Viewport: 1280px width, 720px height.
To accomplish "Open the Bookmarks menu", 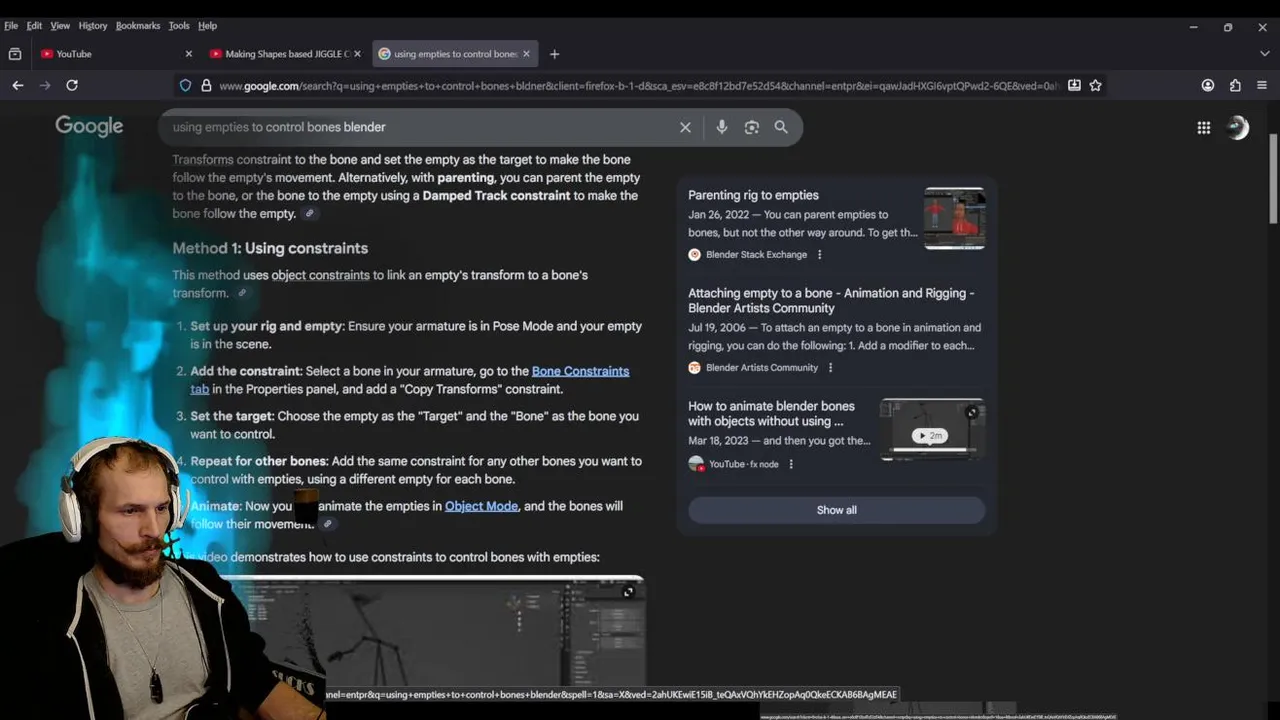I will (x=138, y=26).
